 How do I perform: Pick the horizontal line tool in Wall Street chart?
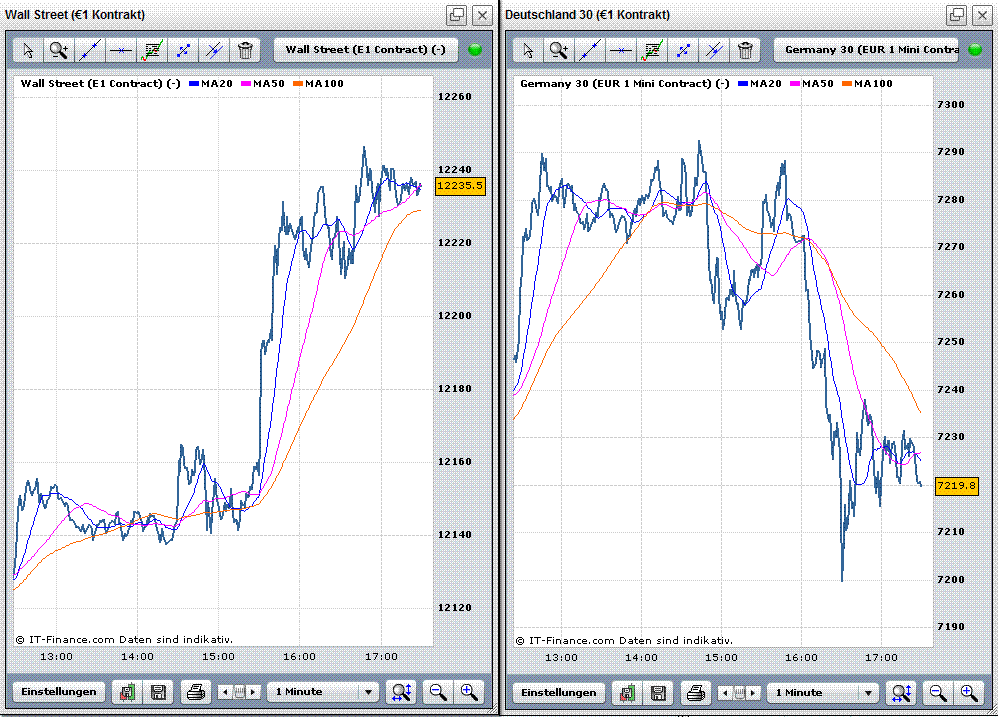121,50
